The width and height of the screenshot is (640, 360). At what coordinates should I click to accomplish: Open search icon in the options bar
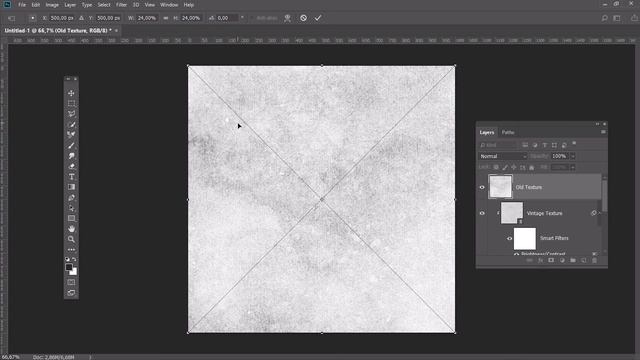(x=604, y=18)
